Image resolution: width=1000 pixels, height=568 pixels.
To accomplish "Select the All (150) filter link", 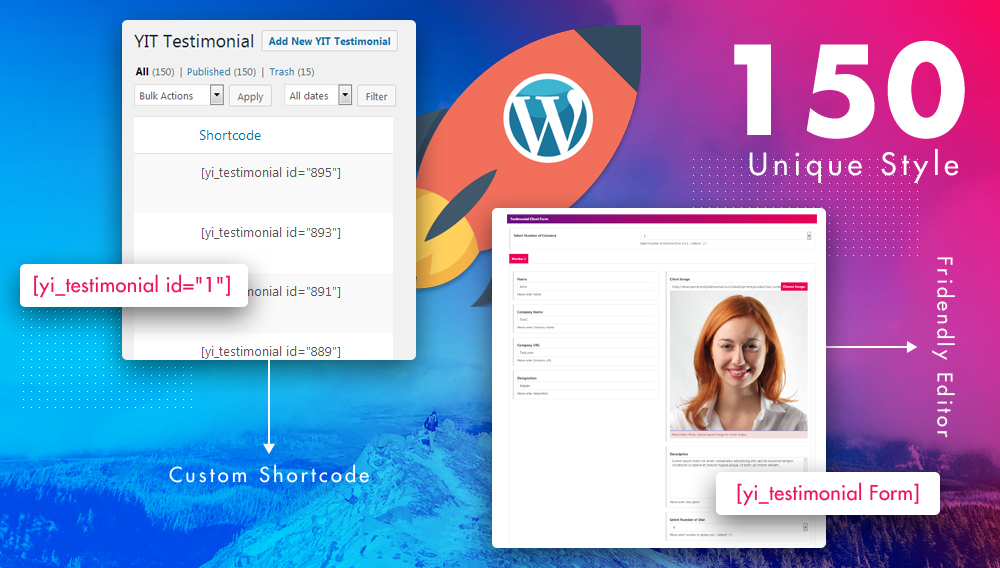I will 154,72.
